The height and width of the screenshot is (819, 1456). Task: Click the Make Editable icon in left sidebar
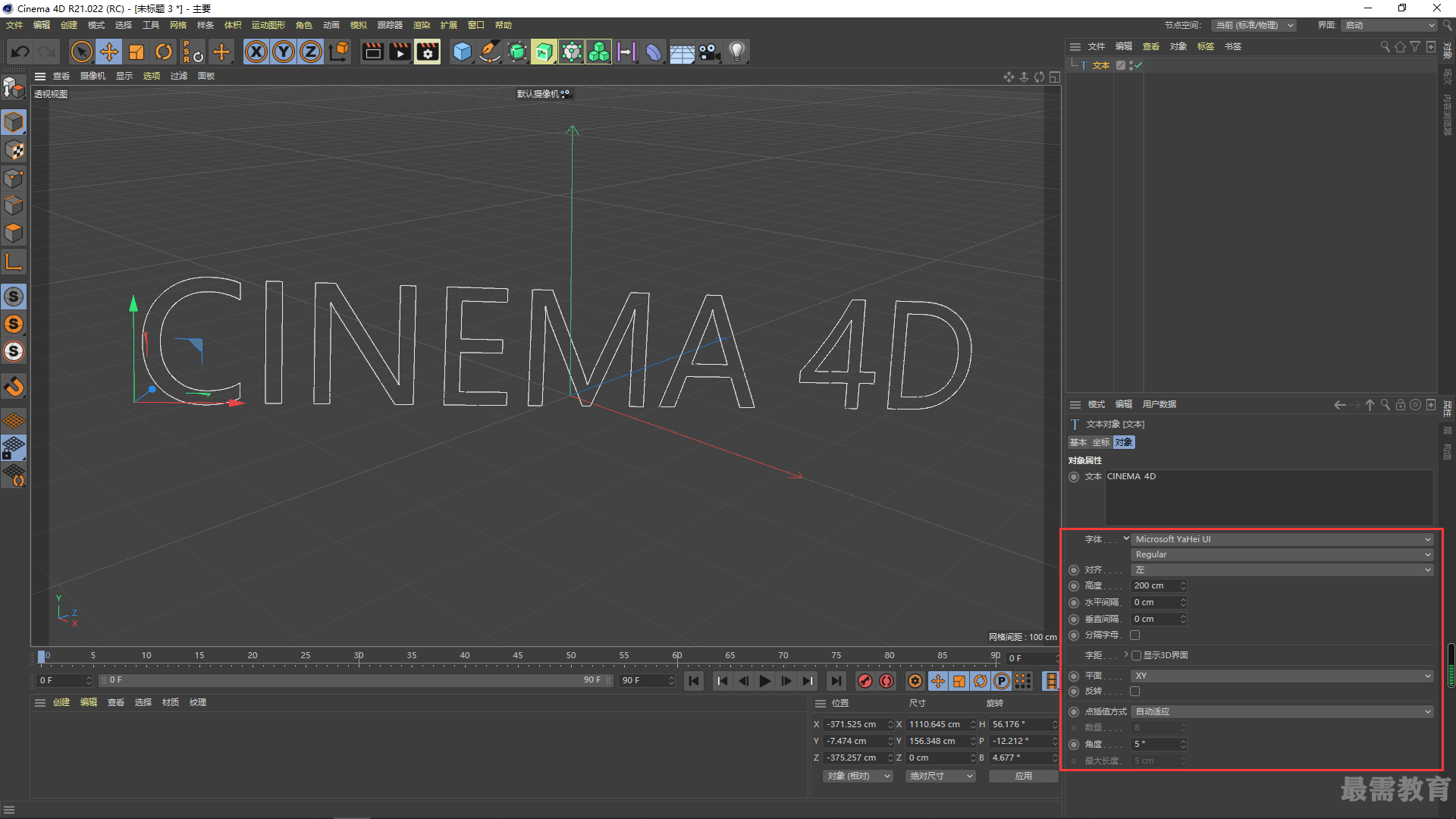click(14, 88)
